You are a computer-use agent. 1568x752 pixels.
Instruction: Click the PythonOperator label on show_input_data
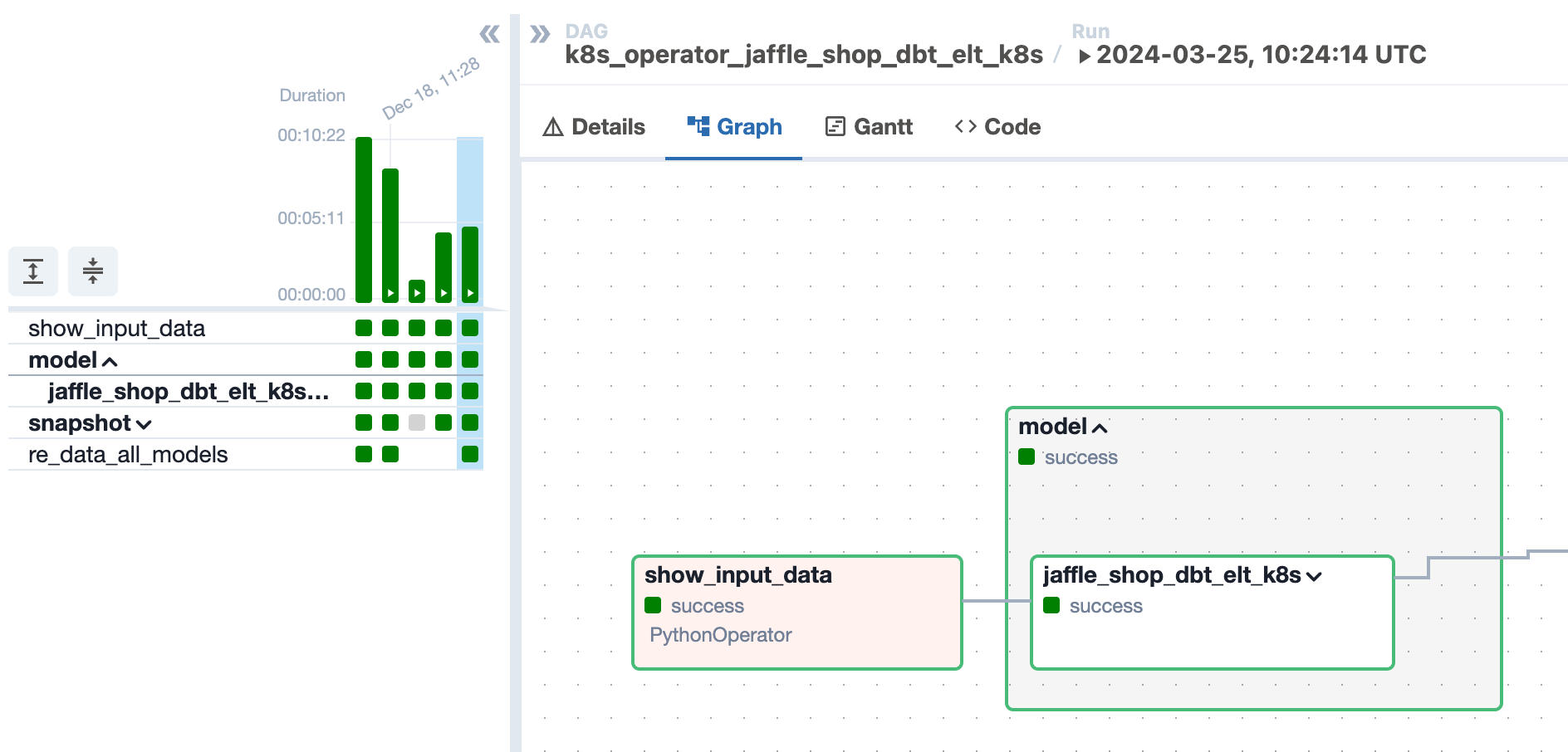(x=721, y=635)
